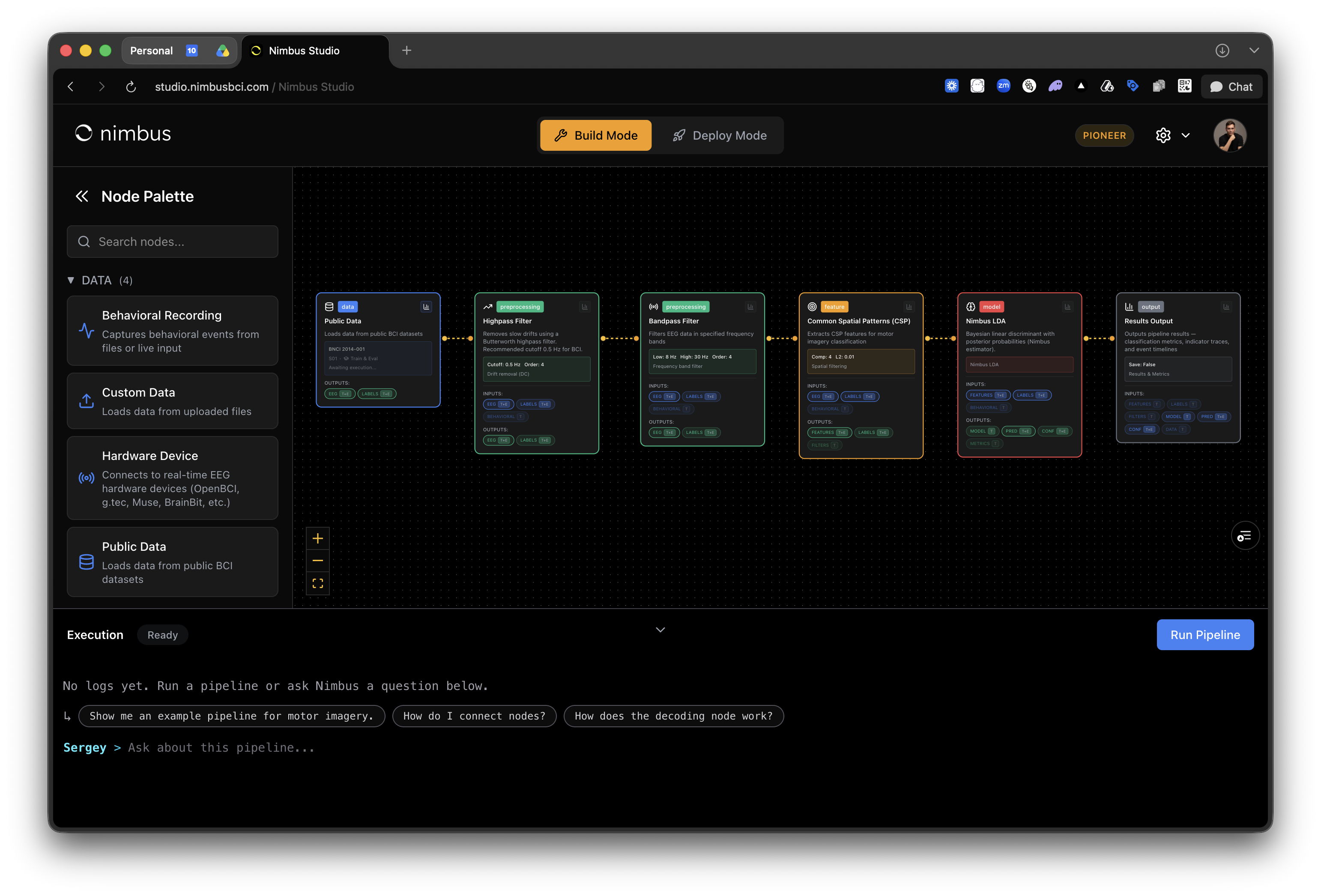Viewport: 1321px width, 896px height.
Task: Ask how to connect nodes suggestion
Action: (474, 716)
